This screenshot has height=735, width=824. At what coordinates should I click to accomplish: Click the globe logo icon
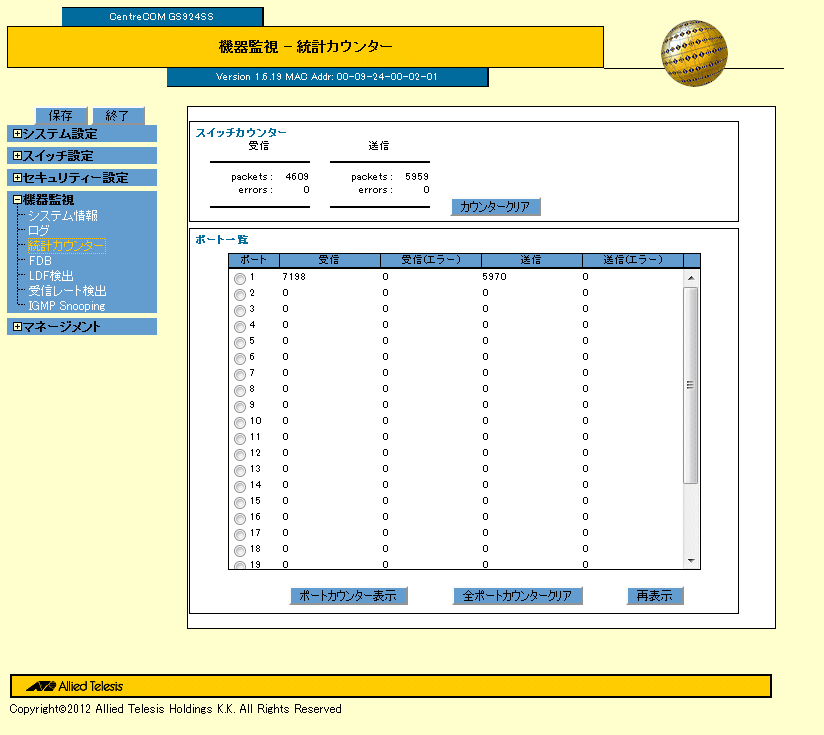694,52
